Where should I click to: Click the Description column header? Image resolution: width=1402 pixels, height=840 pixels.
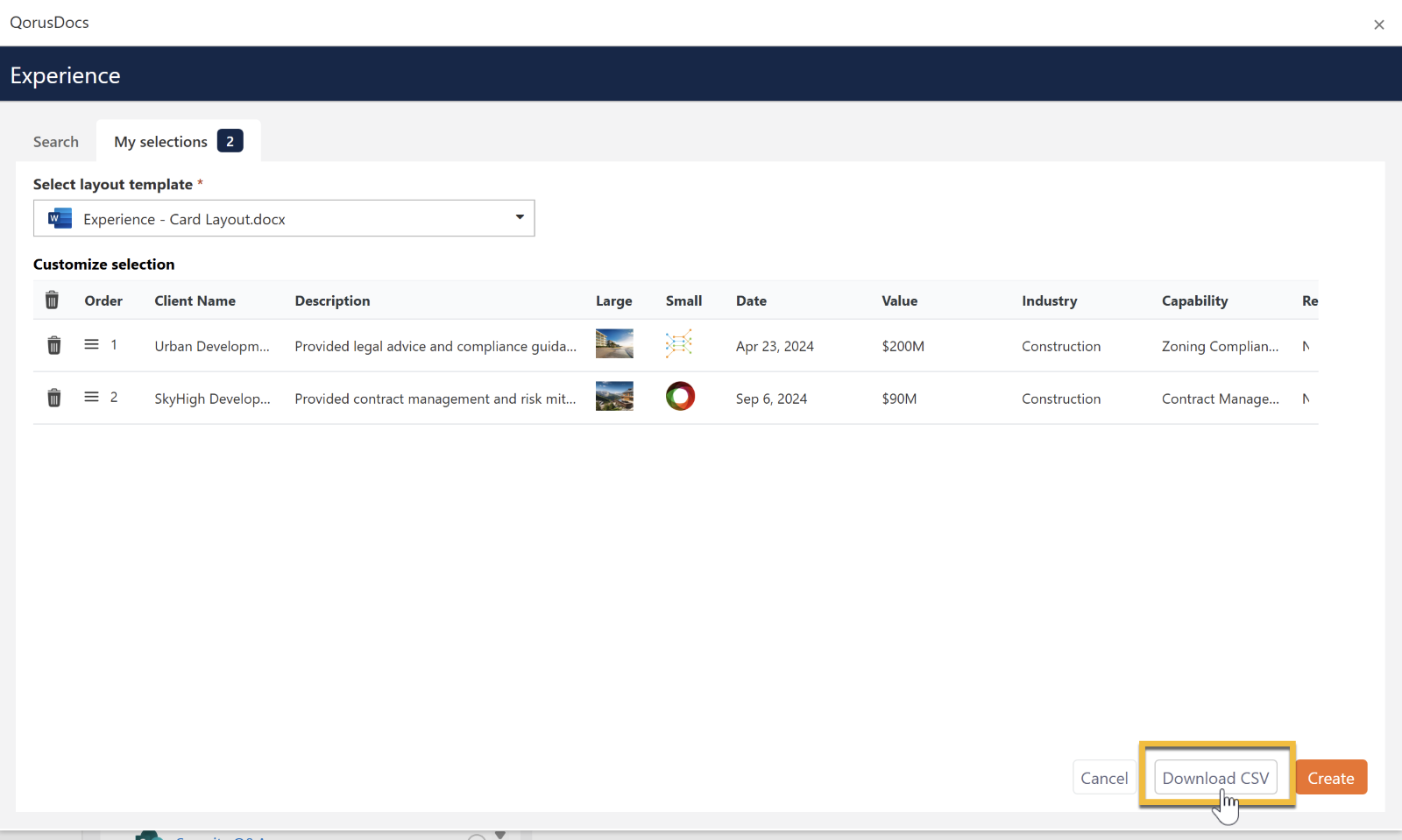pyautogui.click(x=332, y=300)
